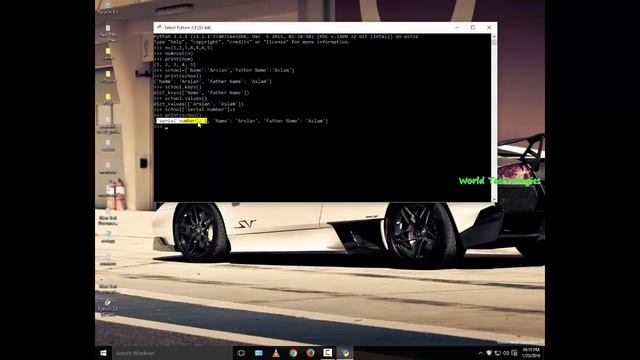
Task: Click the 'num=set(n)' console line
Action: click(x=173, y=53)
